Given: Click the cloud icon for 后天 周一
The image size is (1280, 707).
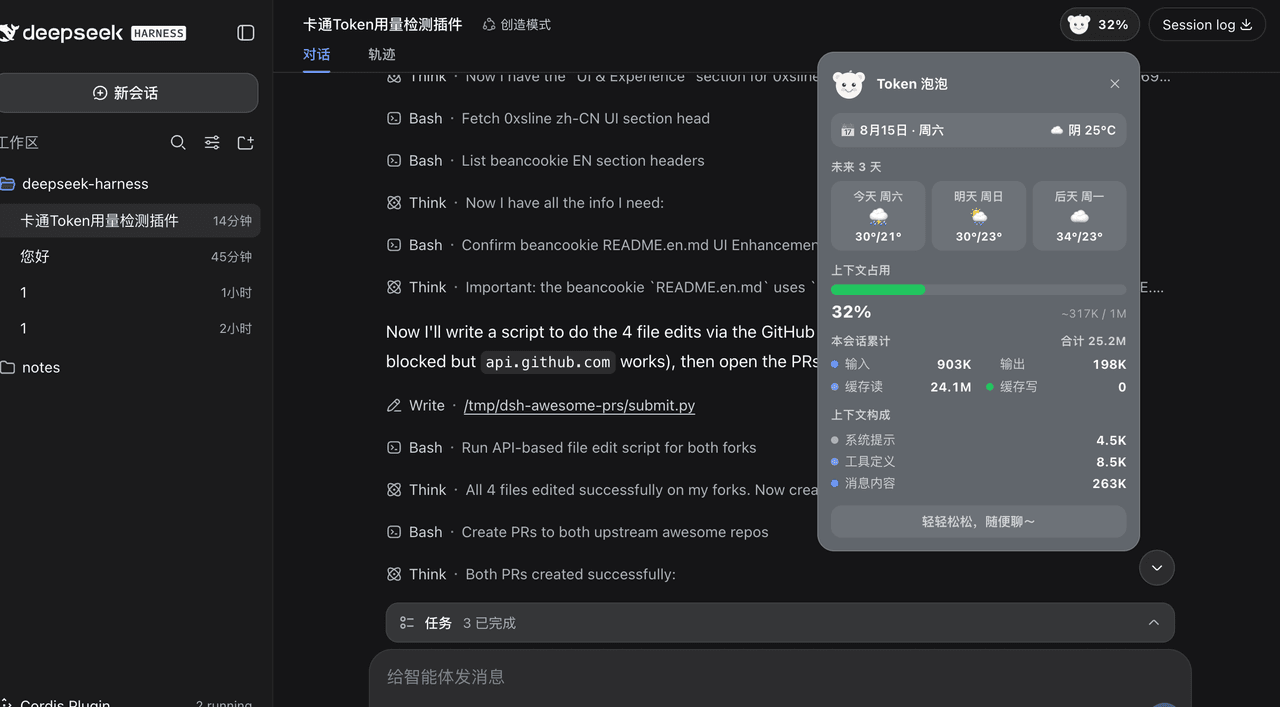Looking at the screenshot, I should tap(1079, 216).
